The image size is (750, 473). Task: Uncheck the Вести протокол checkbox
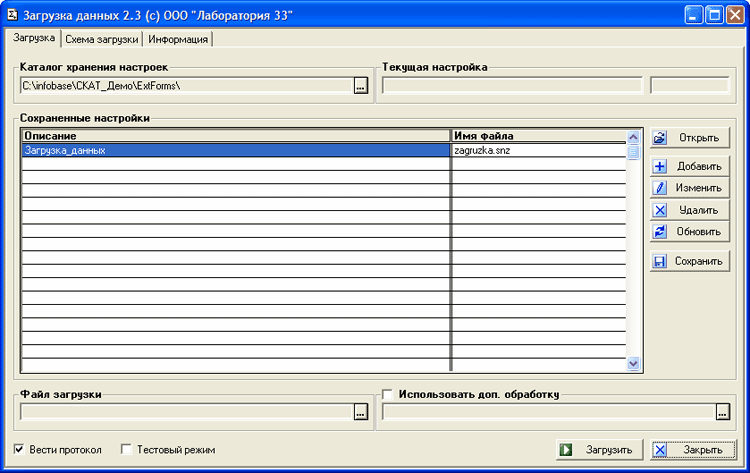coord(20,450)
